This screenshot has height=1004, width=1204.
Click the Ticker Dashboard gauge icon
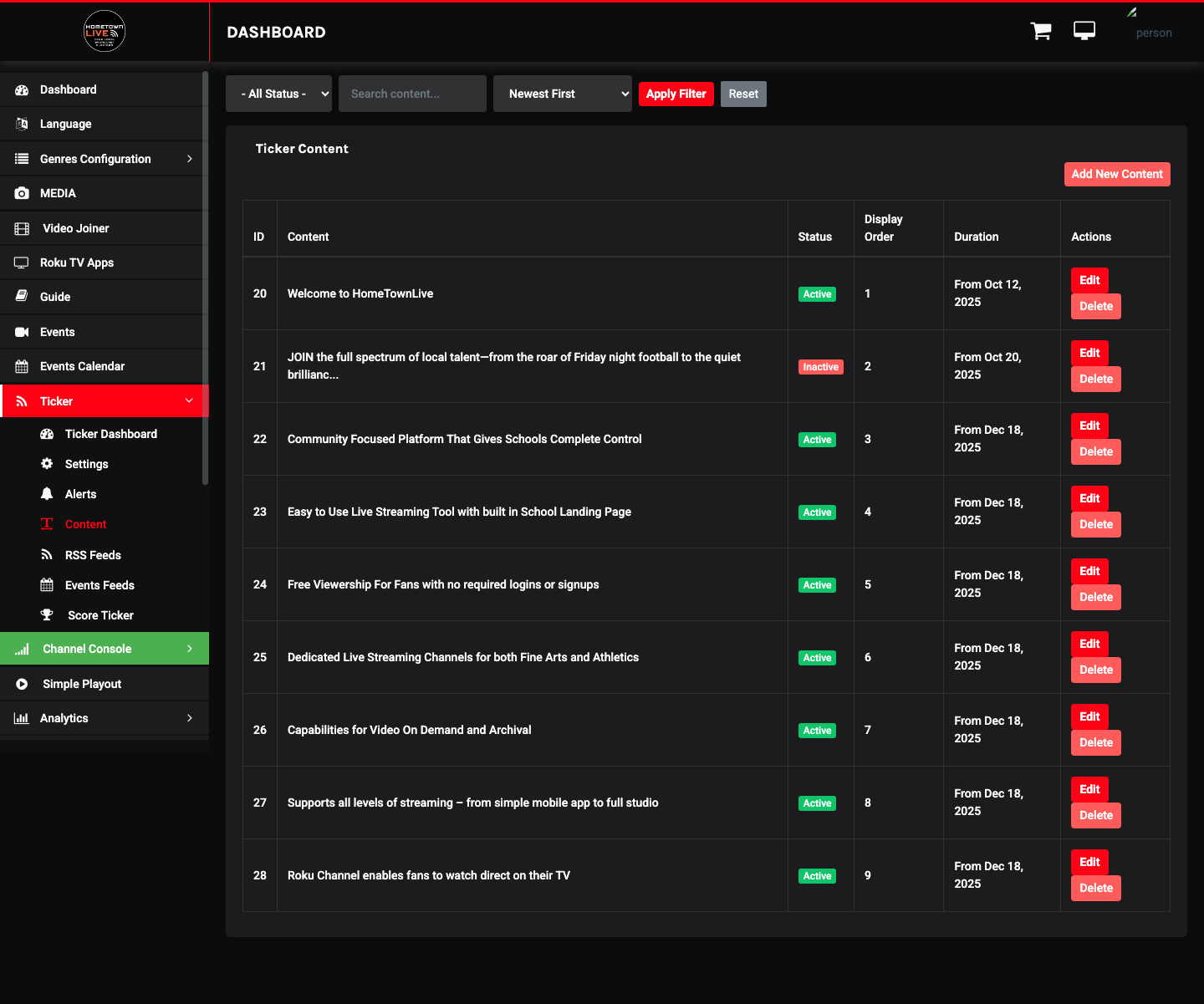coord(47,434)
